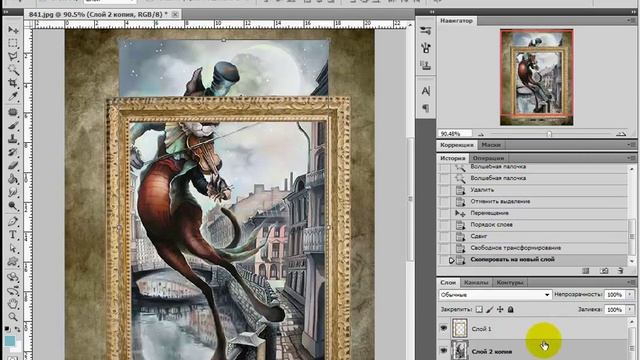Open the Clone Source docked panel icon
The height and width of the screenshot is (360, 640).
(426, 65)
